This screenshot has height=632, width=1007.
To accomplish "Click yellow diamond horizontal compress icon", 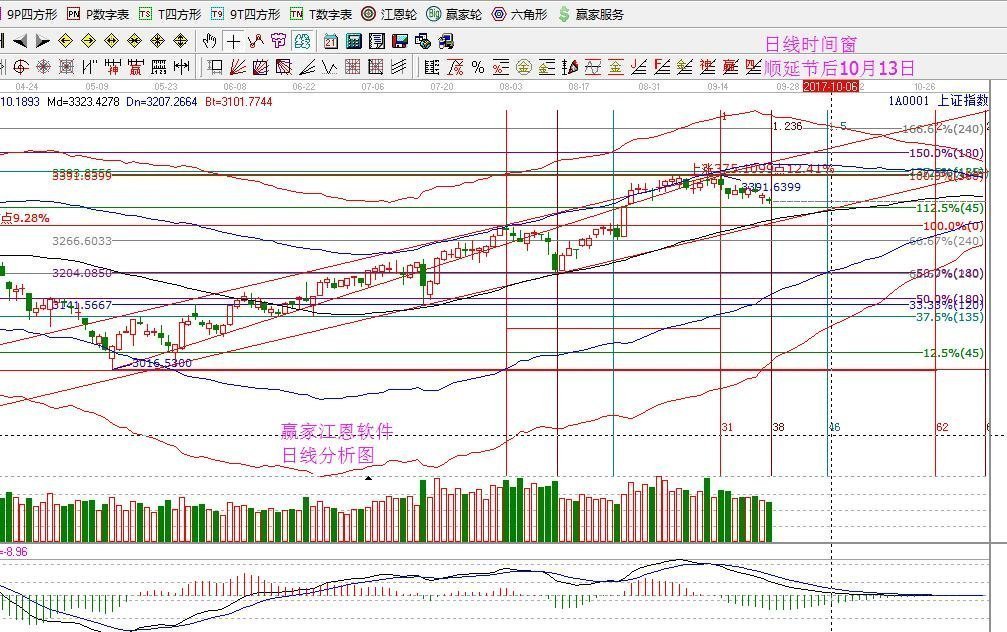I will [134, 41].
